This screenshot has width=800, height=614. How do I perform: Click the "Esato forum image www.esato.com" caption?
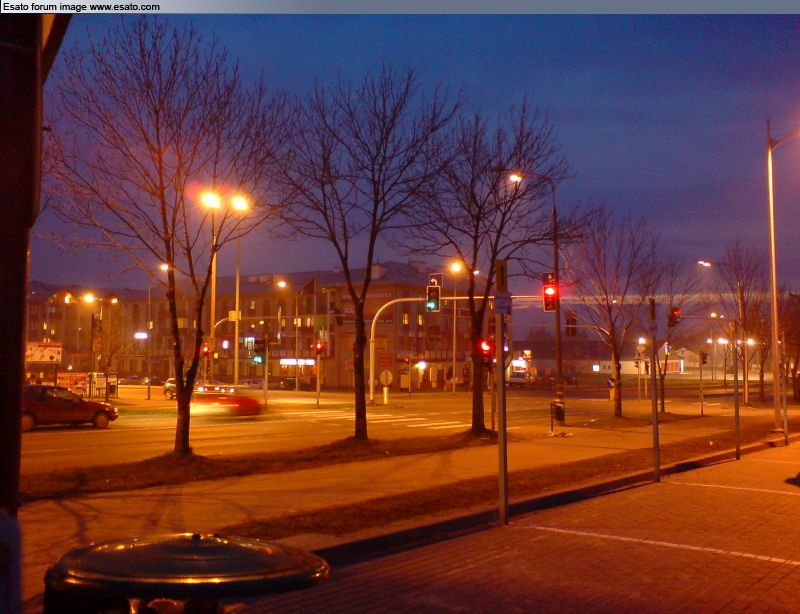click(81, 7)
